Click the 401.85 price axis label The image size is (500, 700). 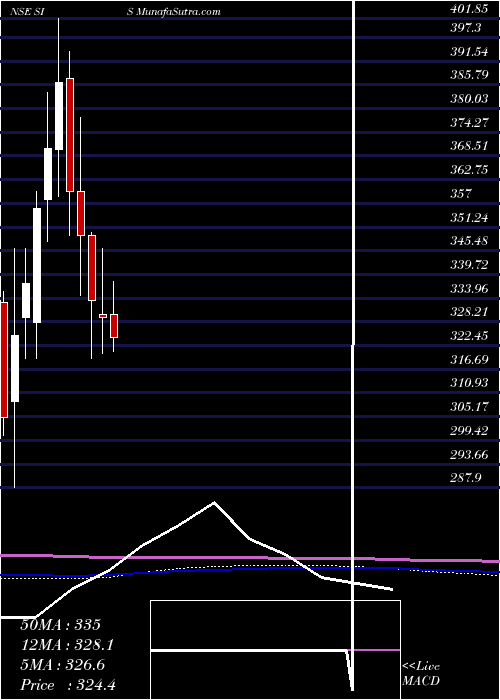(471, 9)
